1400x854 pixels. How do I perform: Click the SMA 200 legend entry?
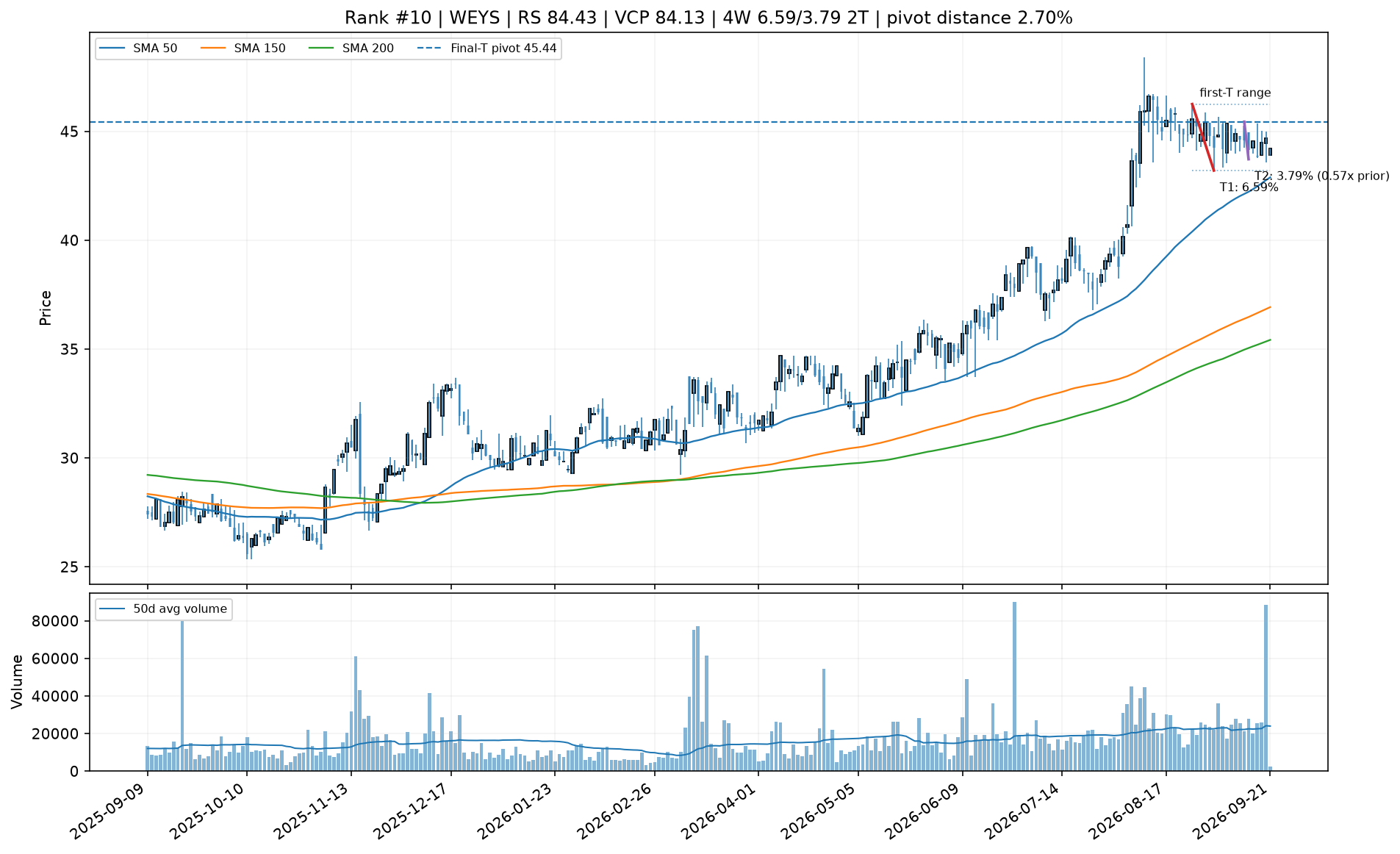tap(351, 49)
